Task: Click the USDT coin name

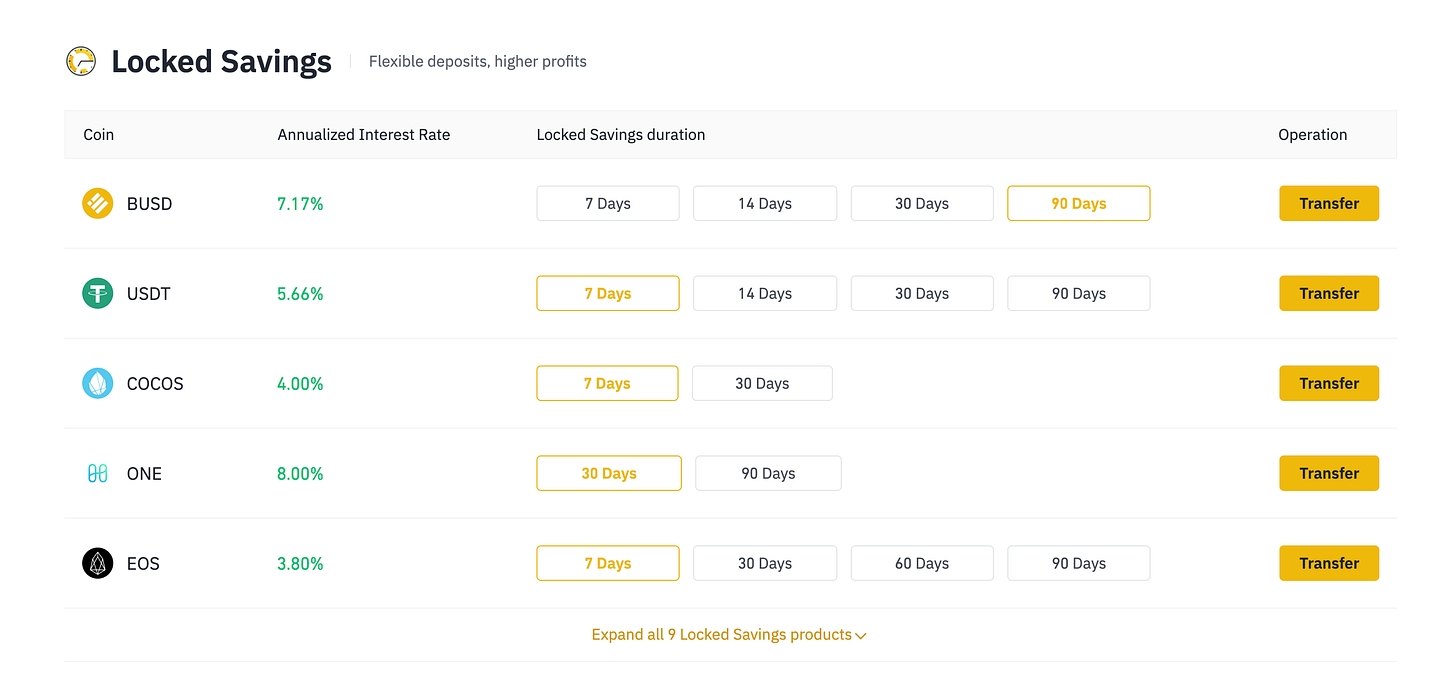Action: (x=148, y=294)
